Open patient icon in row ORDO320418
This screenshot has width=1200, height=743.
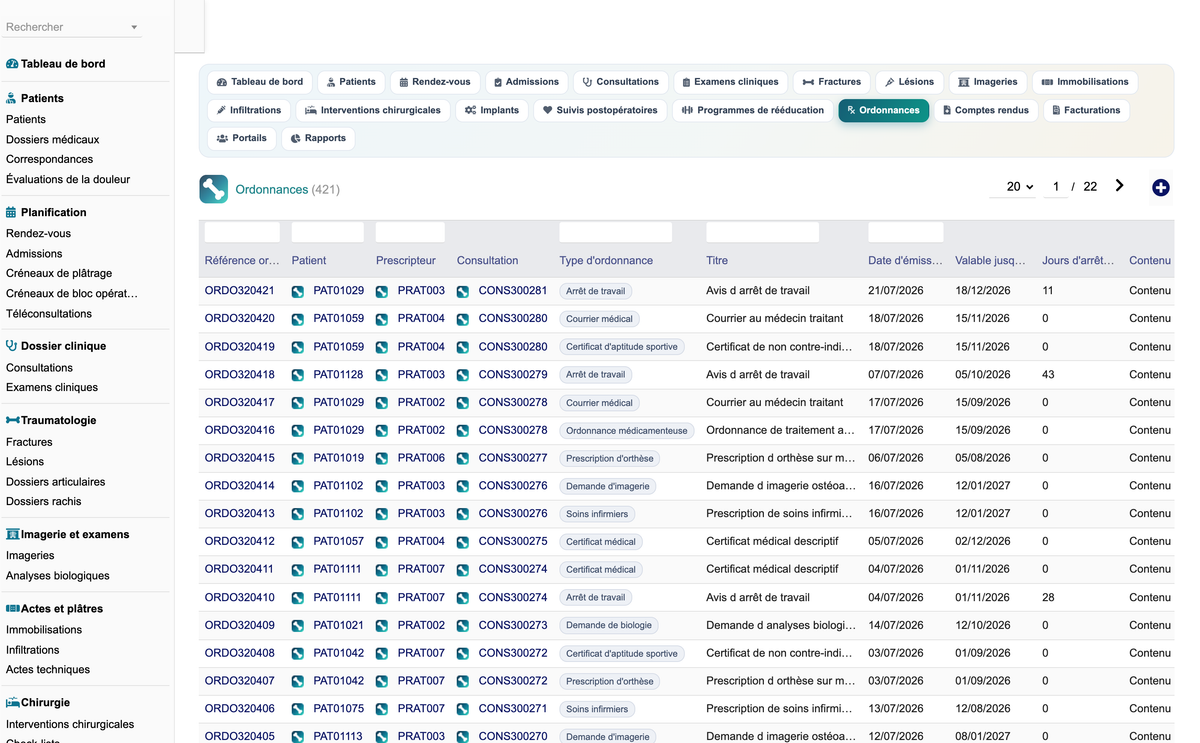[x=298, y=375]
